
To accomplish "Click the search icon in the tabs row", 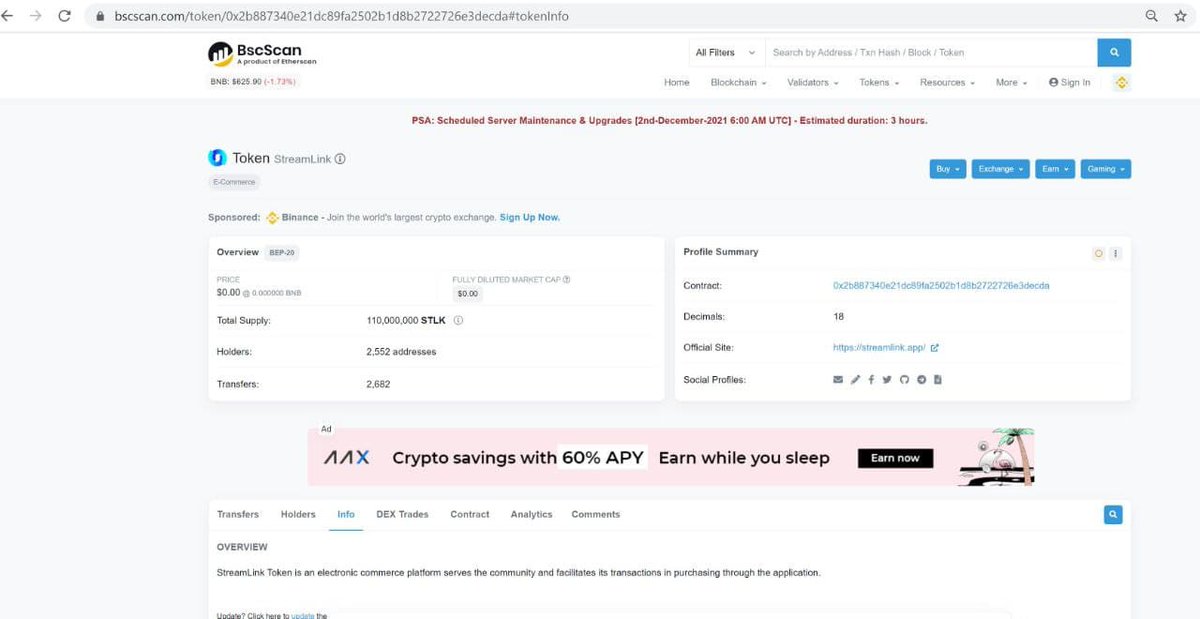I will (x=1113, y=515).
